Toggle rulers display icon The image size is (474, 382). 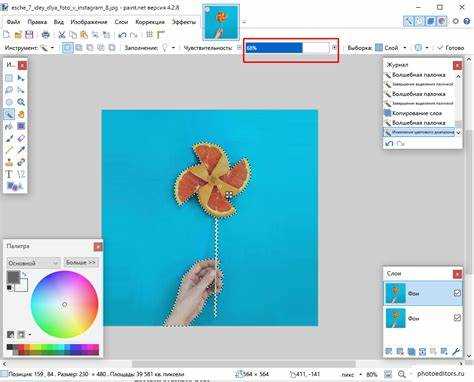click(161, 34)
